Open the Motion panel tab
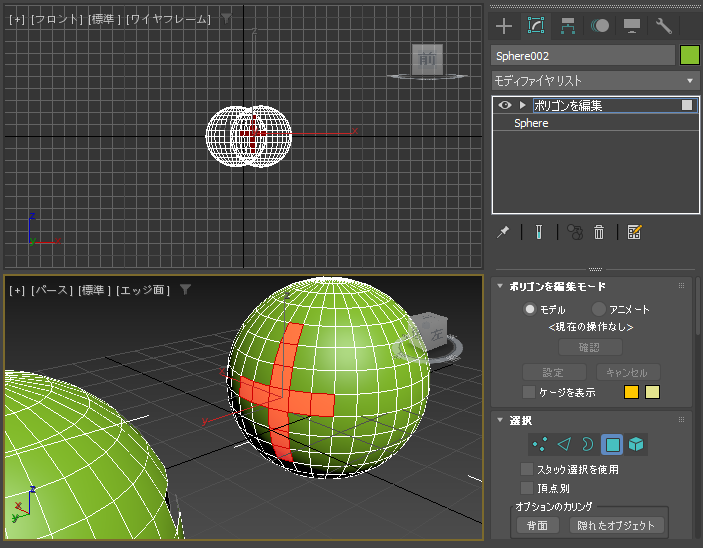The height and width of the screenshot is (548, 703). click(600, 26)
